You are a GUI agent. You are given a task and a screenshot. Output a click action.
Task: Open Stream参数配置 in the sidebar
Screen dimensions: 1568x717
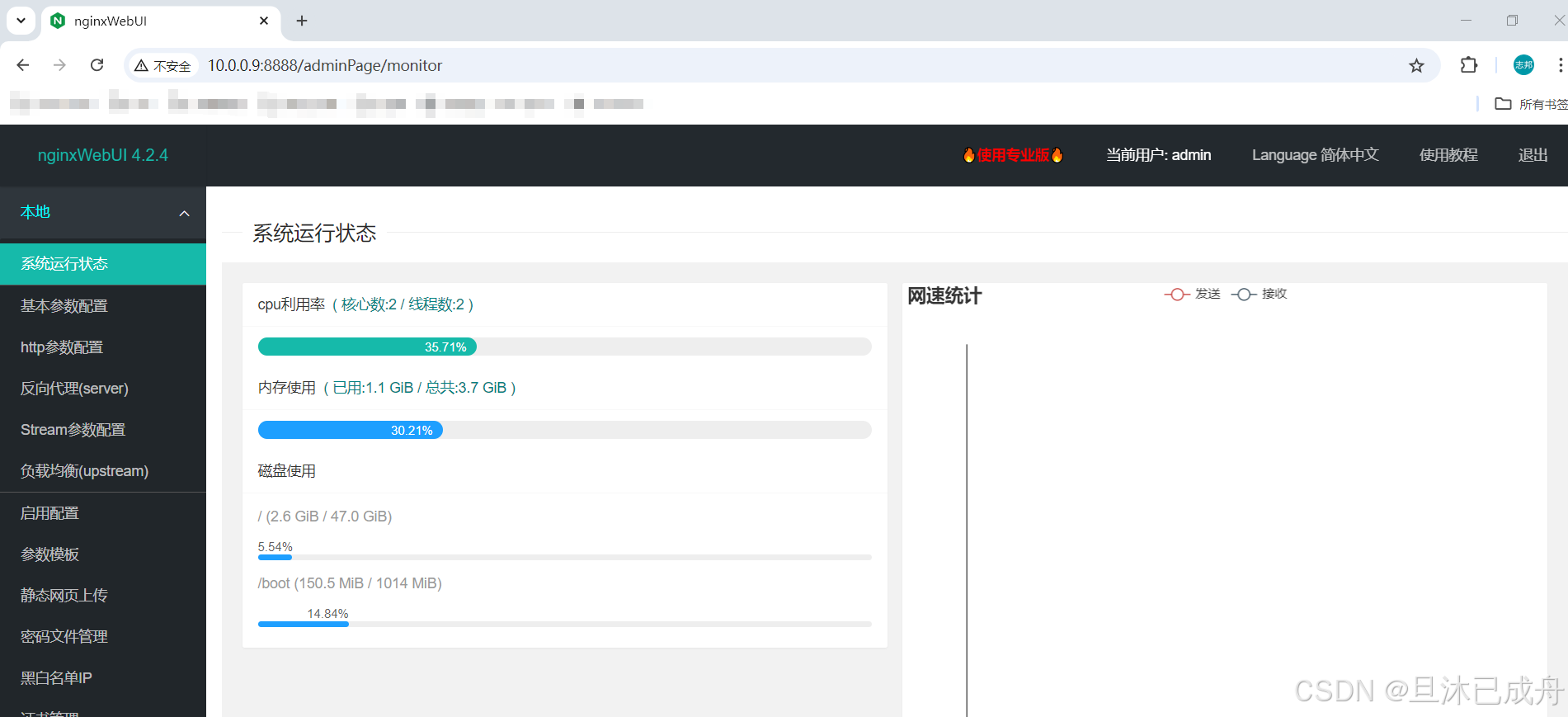[x=103, y=430]
